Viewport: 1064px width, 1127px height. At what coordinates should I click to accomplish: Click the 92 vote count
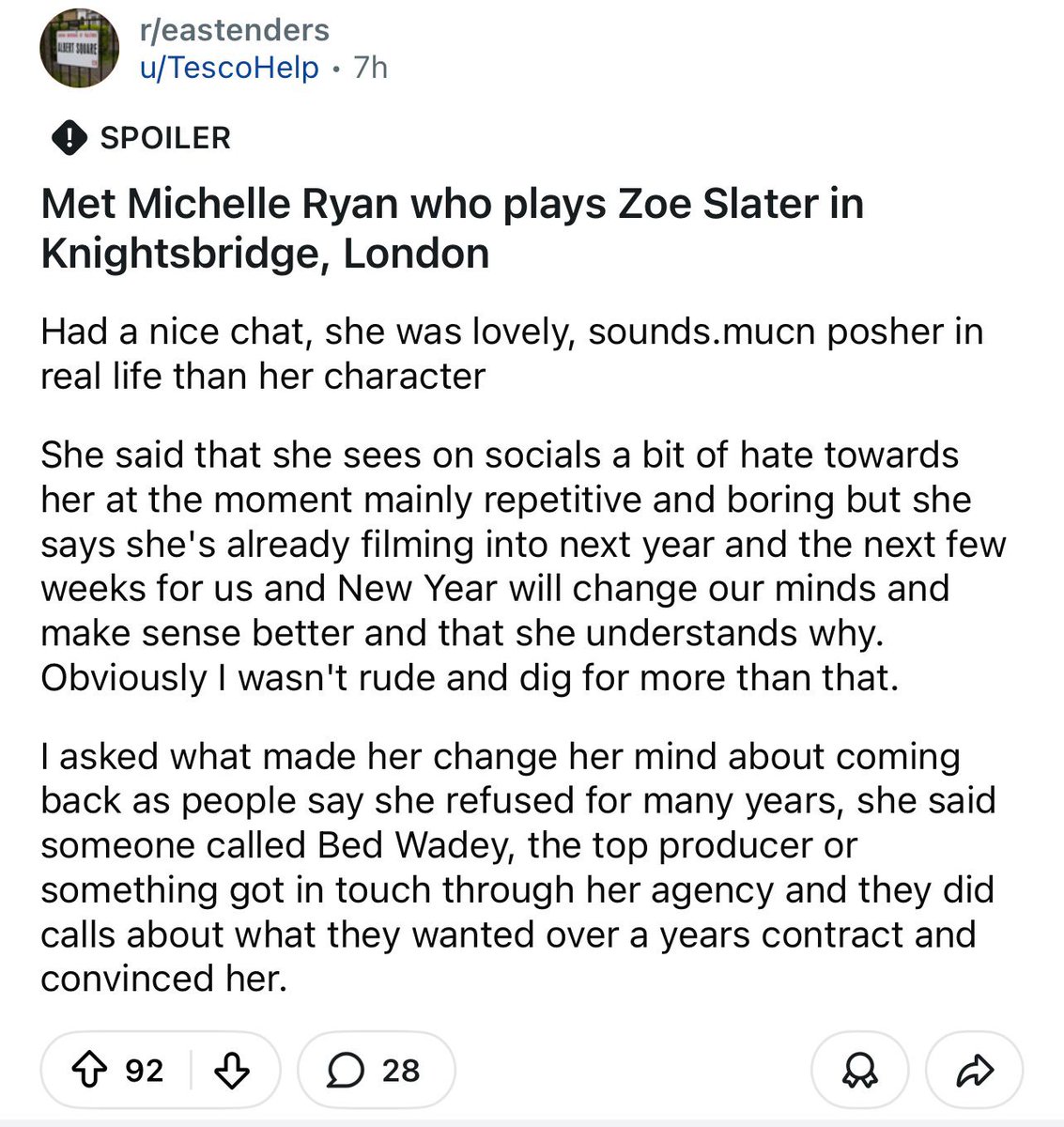click(144, 1070)
